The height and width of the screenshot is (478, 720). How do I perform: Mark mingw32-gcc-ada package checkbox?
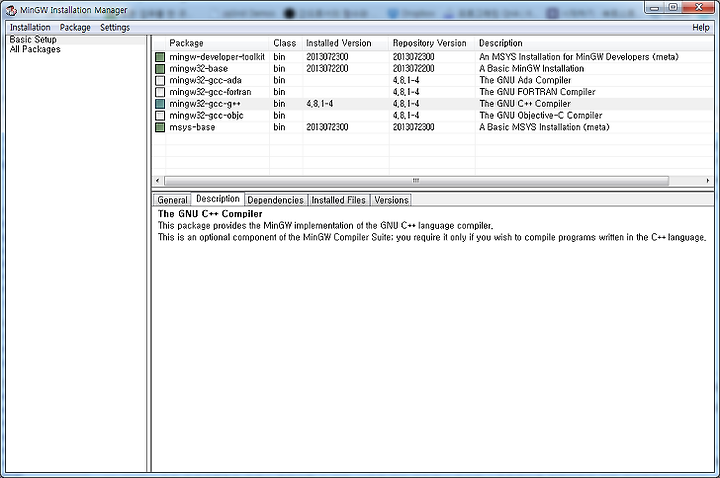(160, 80)
